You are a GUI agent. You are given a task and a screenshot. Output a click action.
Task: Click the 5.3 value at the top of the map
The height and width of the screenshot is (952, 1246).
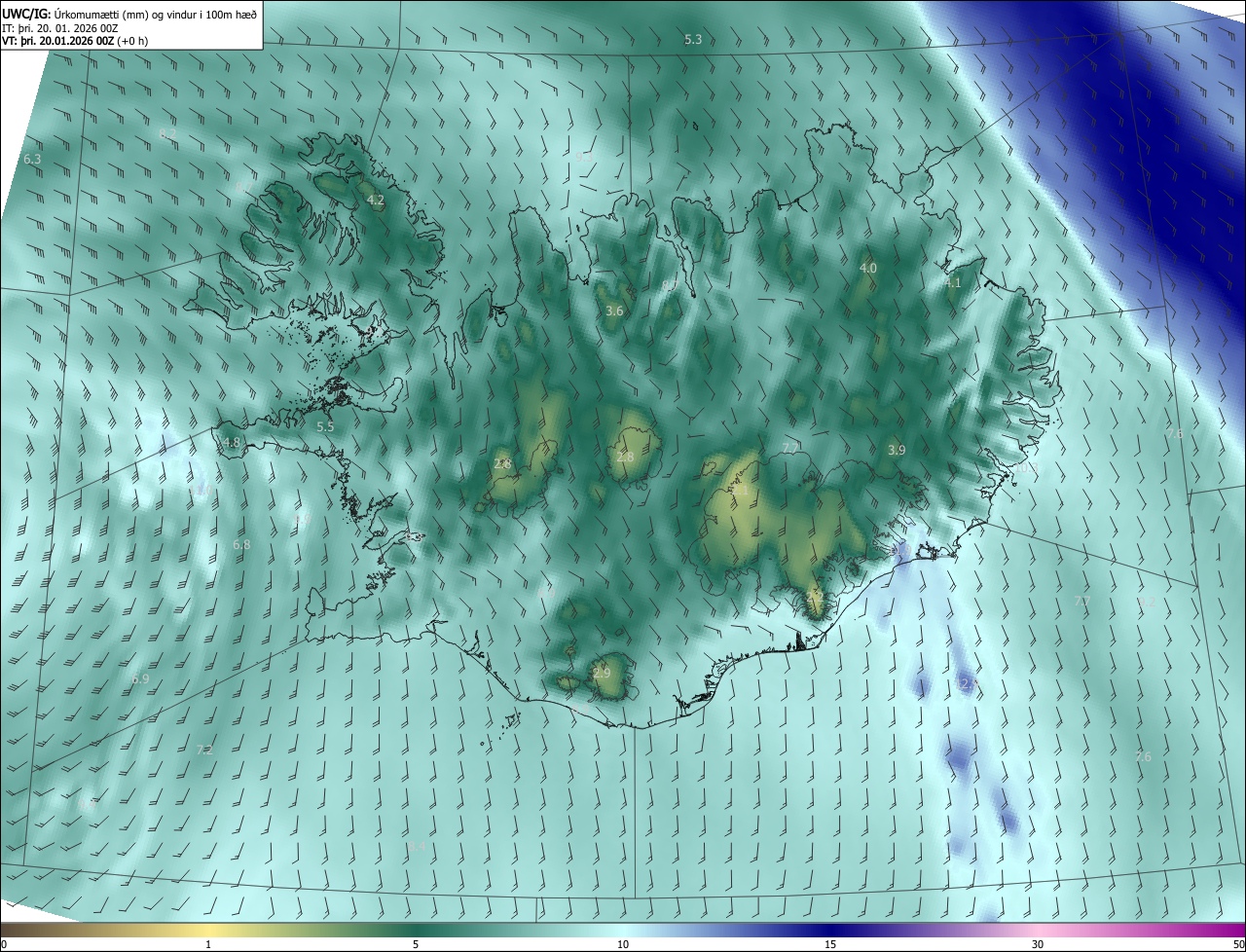[693, 40]
